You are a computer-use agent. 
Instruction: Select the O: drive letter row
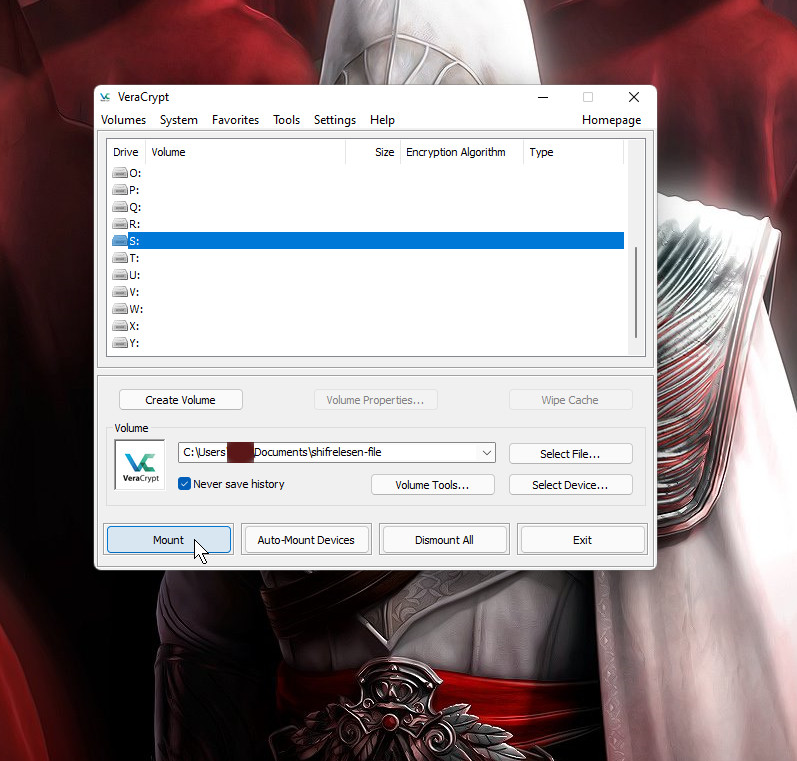point(367,173)
